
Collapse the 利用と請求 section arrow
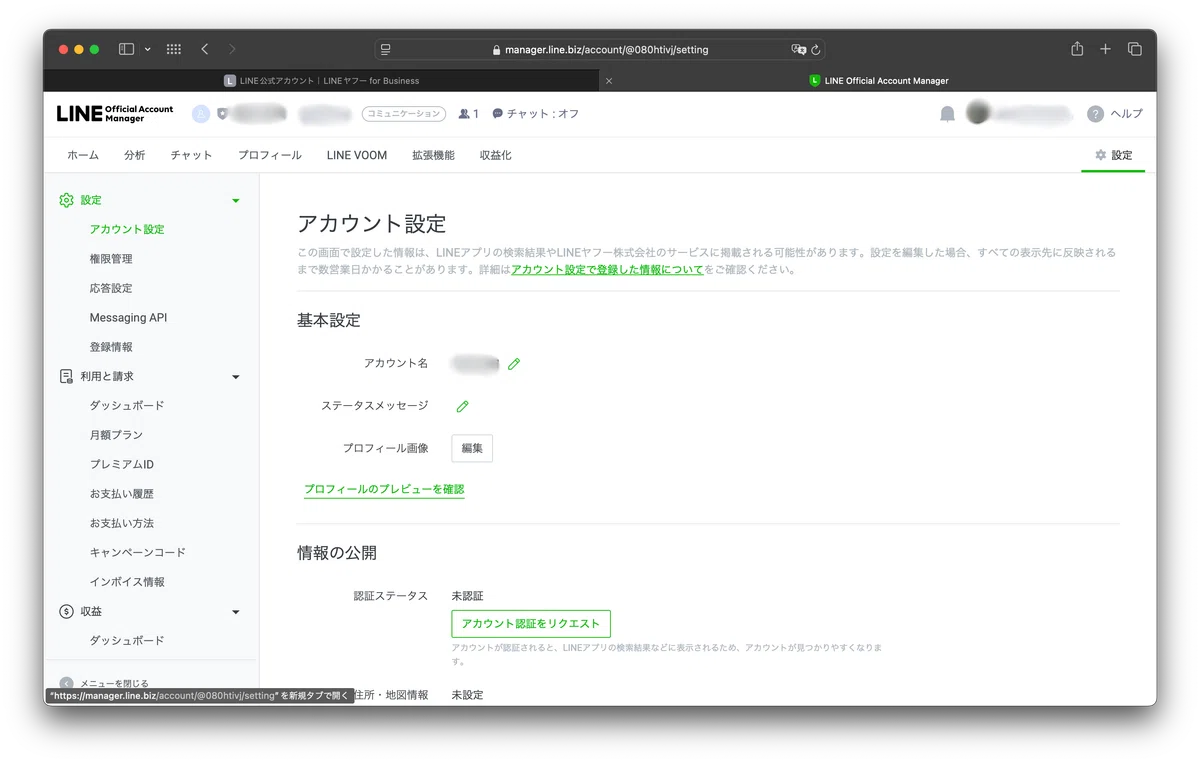pos(236,377)
